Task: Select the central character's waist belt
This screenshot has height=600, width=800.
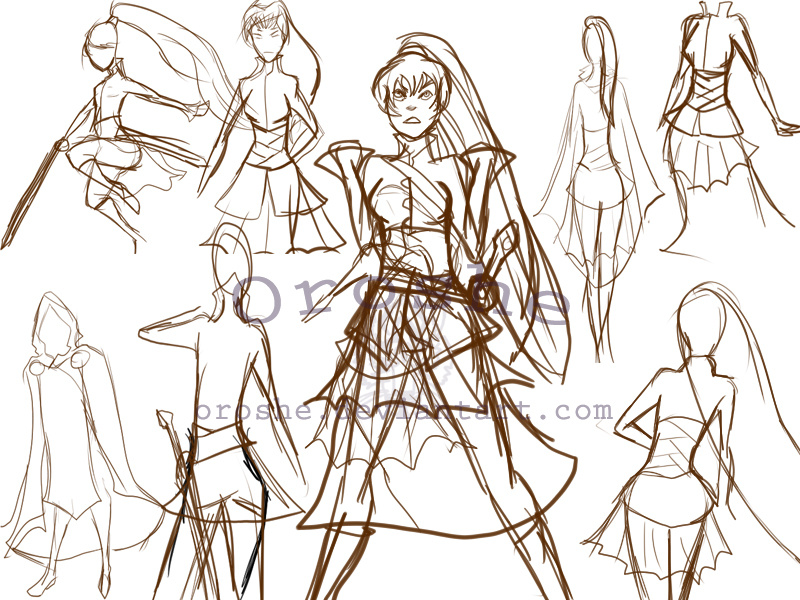Action: click(x=420, y=292)
